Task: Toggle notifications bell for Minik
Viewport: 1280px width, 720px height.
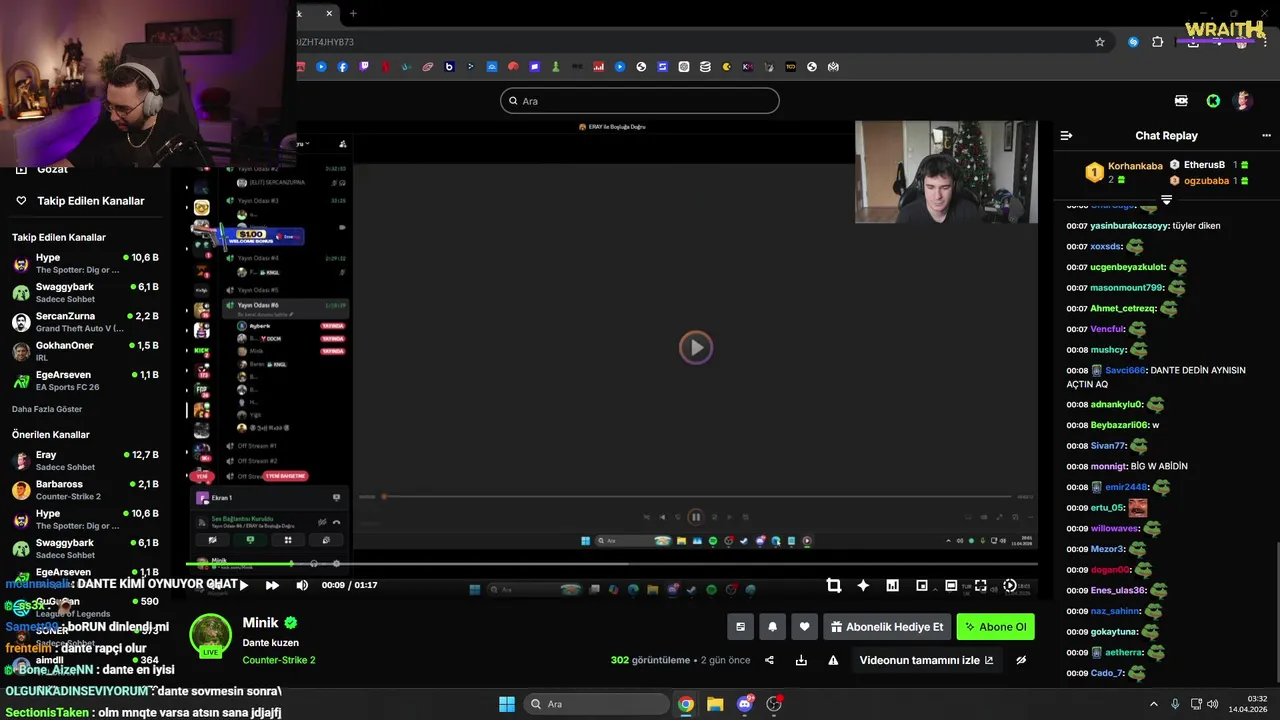Action: point(772,627)
